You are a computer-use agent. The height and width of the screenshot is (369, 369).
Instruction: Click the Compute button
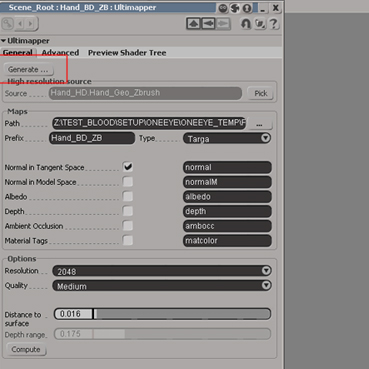tap(26, 350)
